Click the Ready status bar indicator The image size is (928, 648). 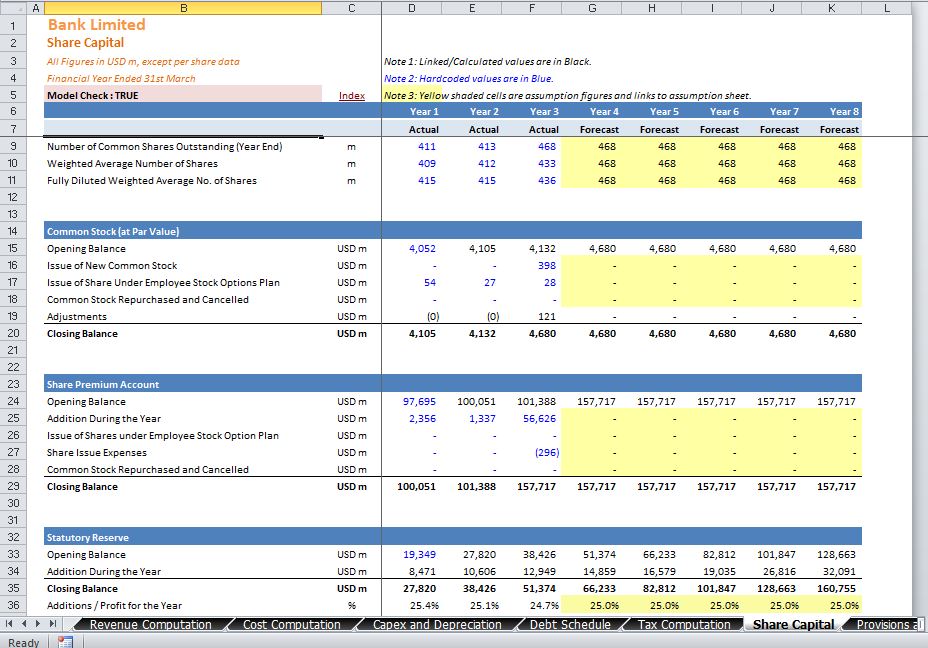coord(24,642)
